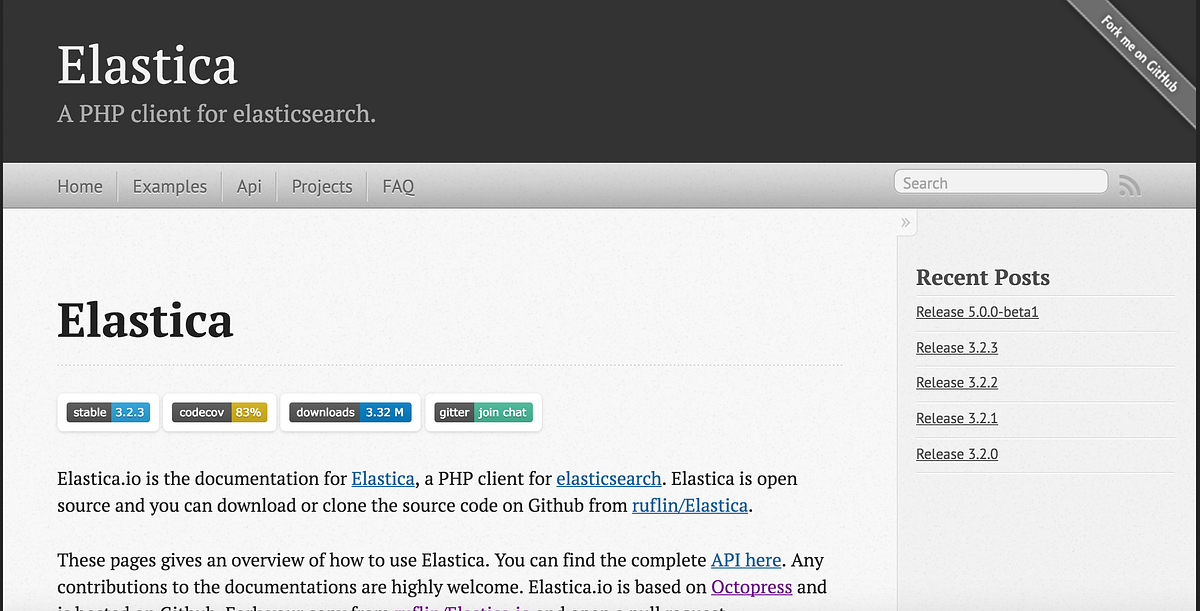Open the codecov 83% coverage badge
This screenshot has height=611, width=1200.
219,411
